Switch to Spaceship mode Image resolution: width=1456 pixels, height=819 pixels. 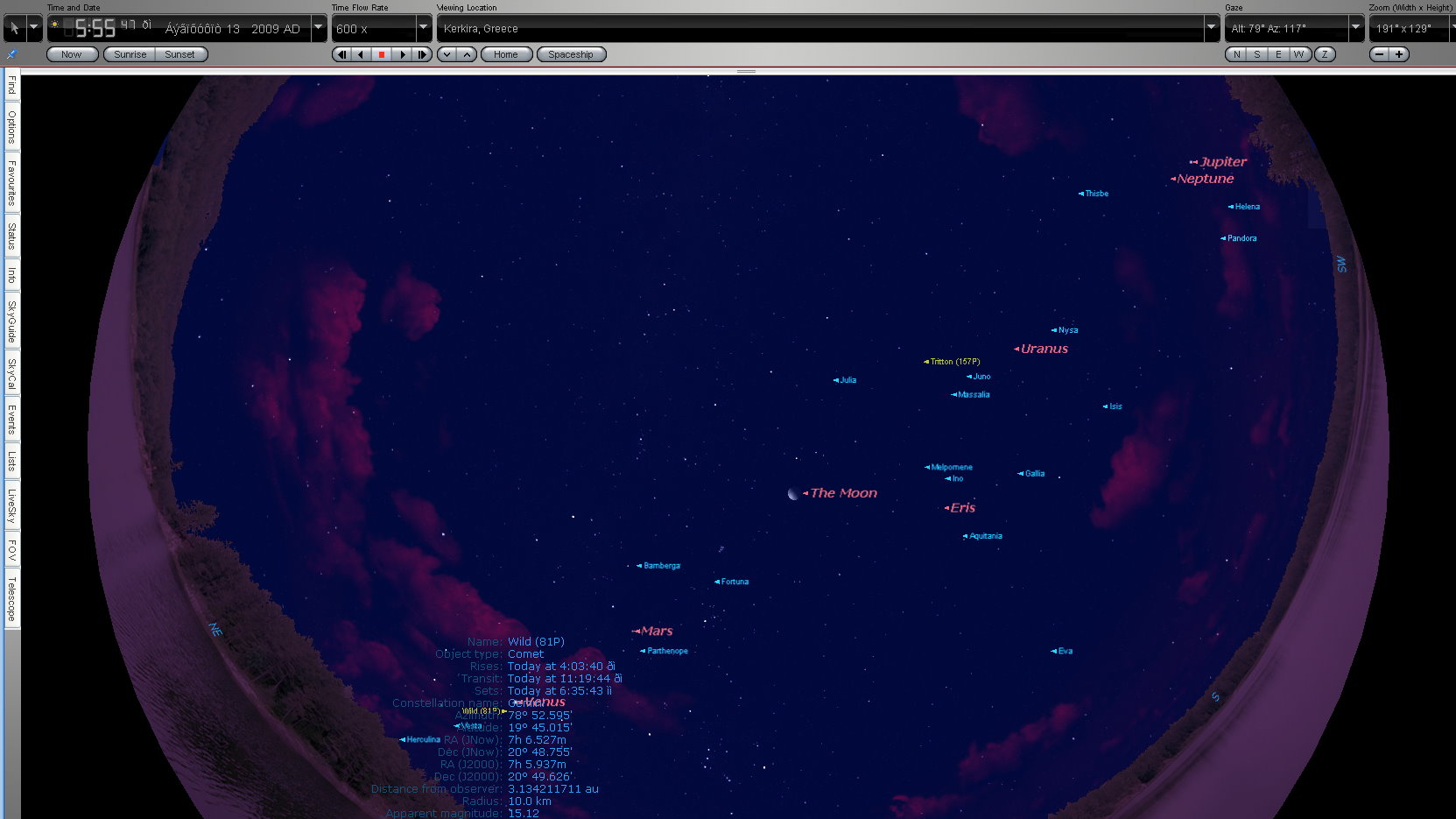[x=571, y=54]
